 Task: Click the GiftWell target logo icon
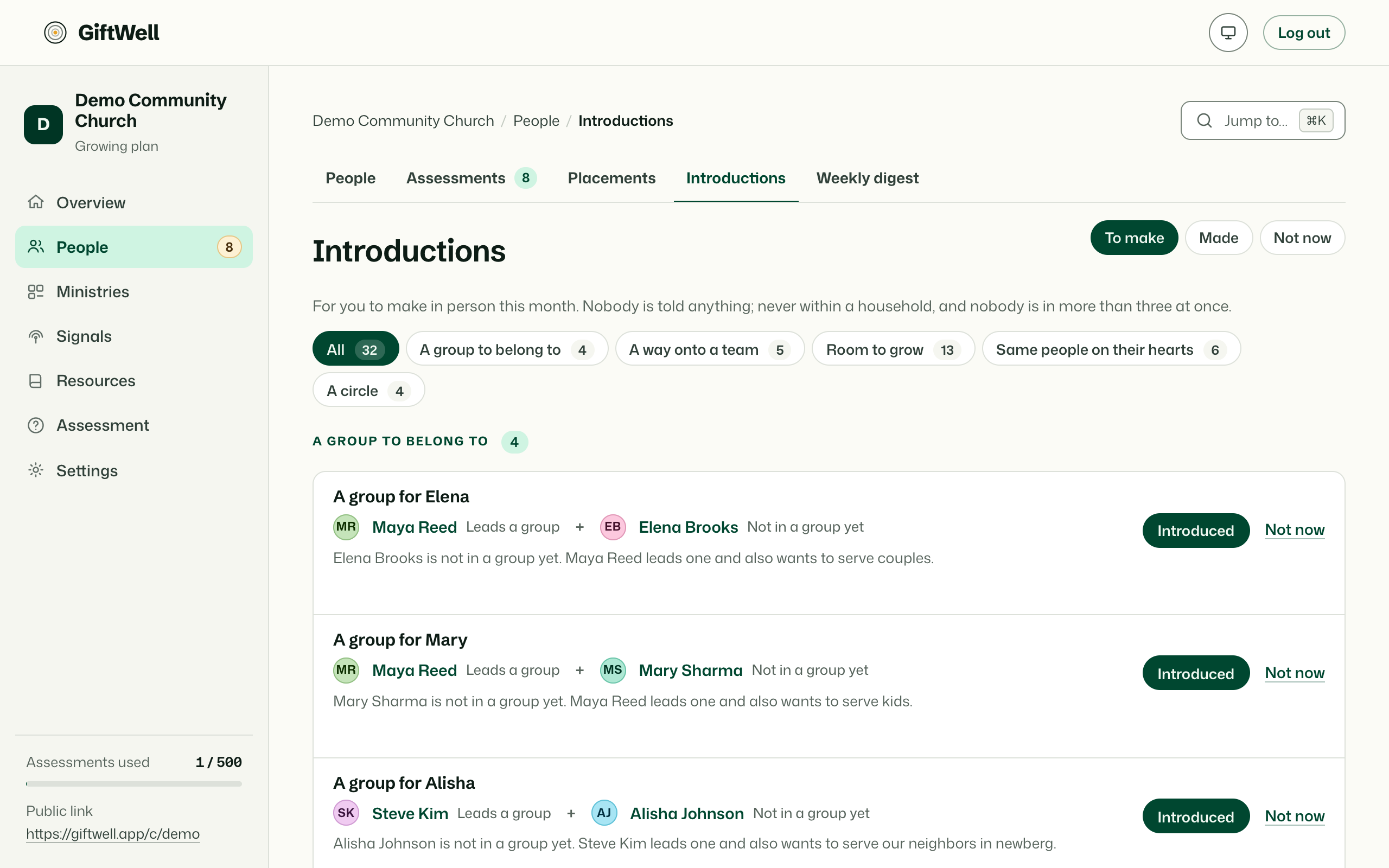(55, 33)
